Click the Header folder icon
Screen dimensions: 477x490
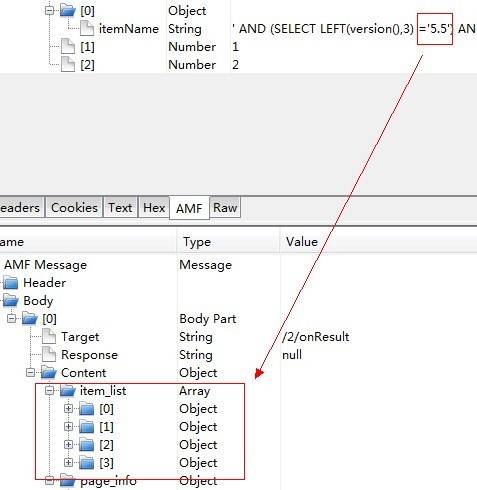[x=10, y=283]
